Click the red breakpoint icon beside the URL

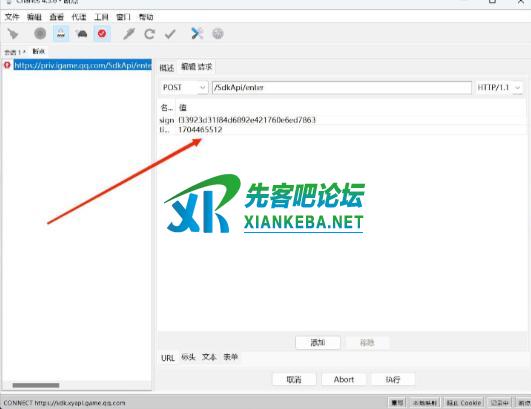pos(7,65)
